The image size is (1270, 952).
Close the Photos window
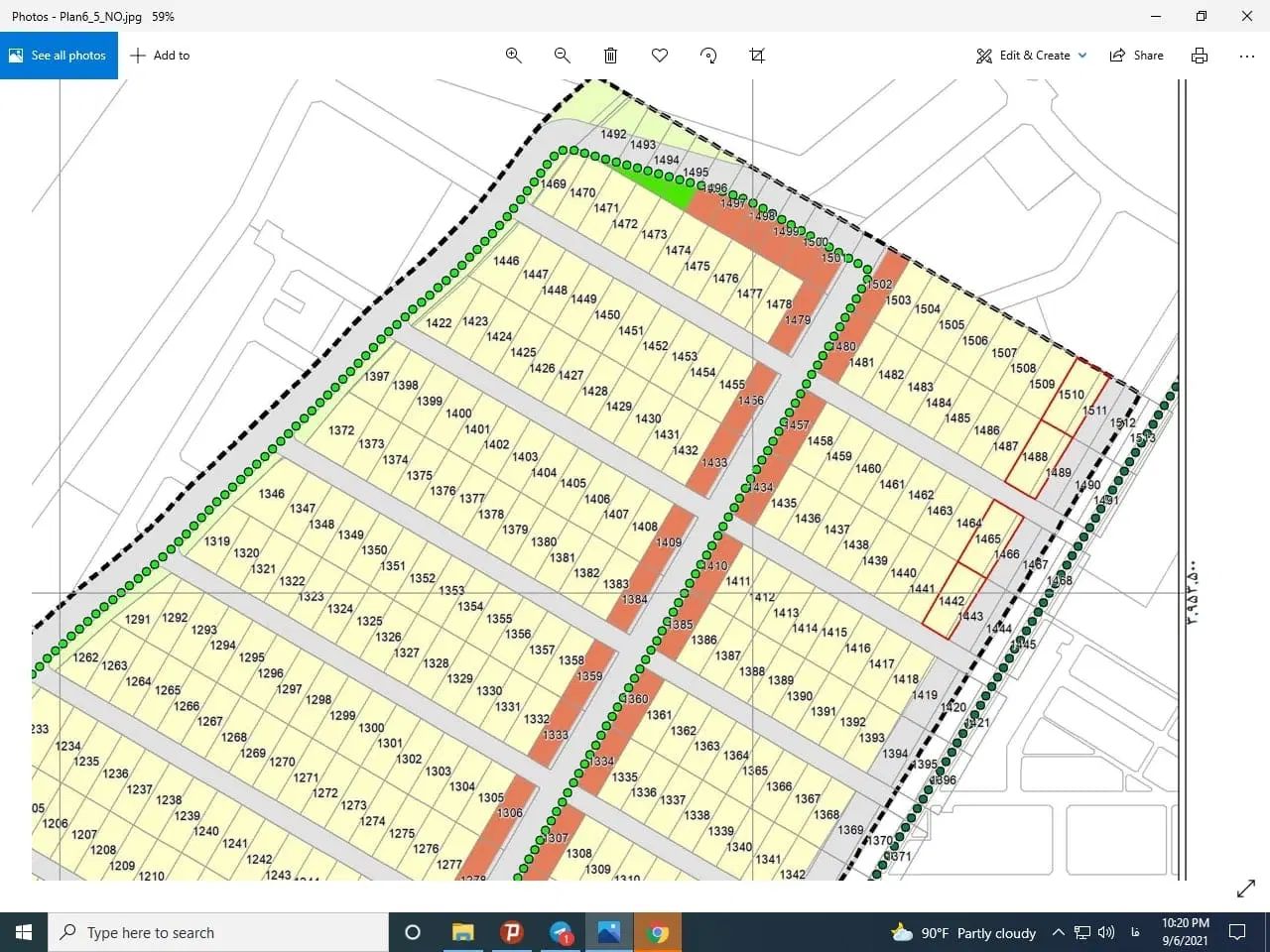click(x=1247, y=16)
